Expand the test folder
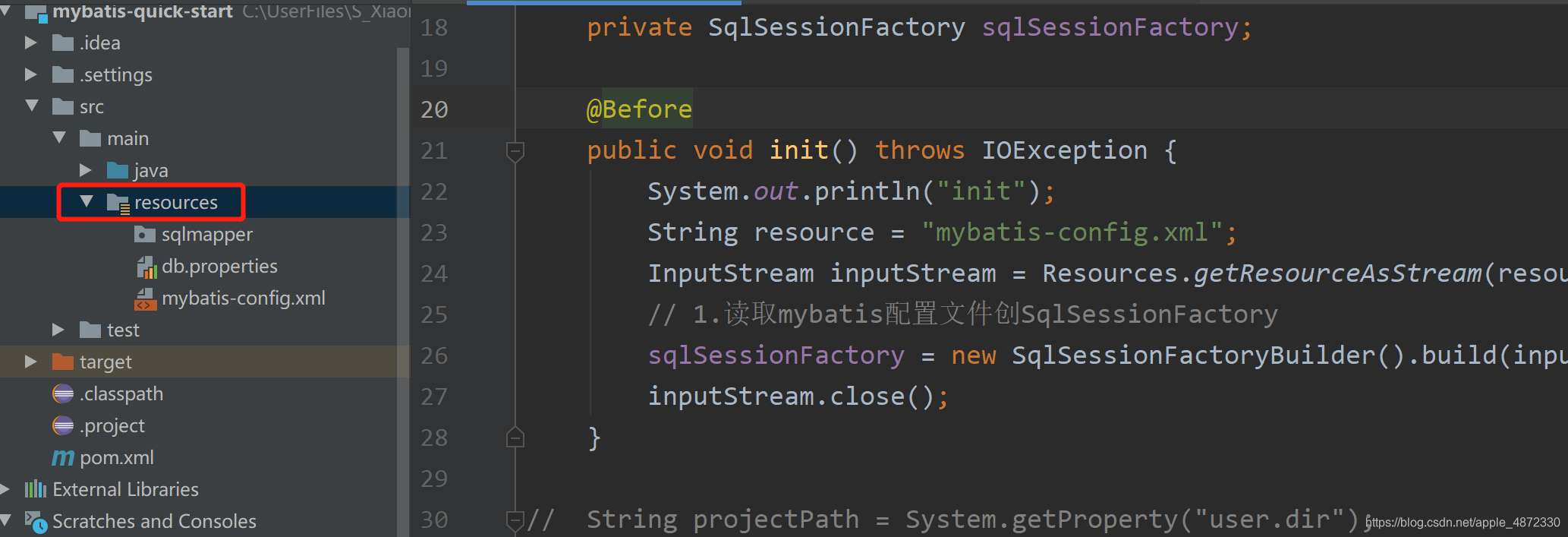Image resolution: width=1568 pixels, height=537 pixels. [x=58, y=329]
